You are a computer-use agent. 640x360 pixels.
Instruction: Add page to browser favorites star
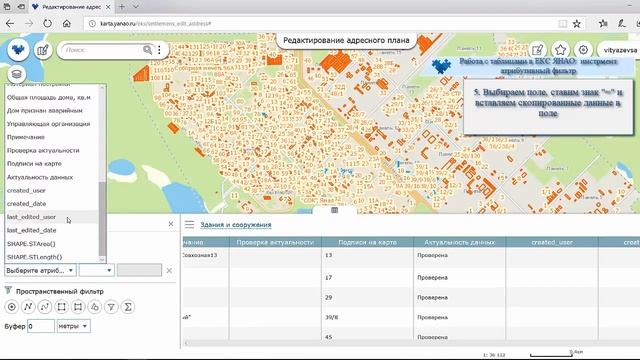[x=576, y=24]
